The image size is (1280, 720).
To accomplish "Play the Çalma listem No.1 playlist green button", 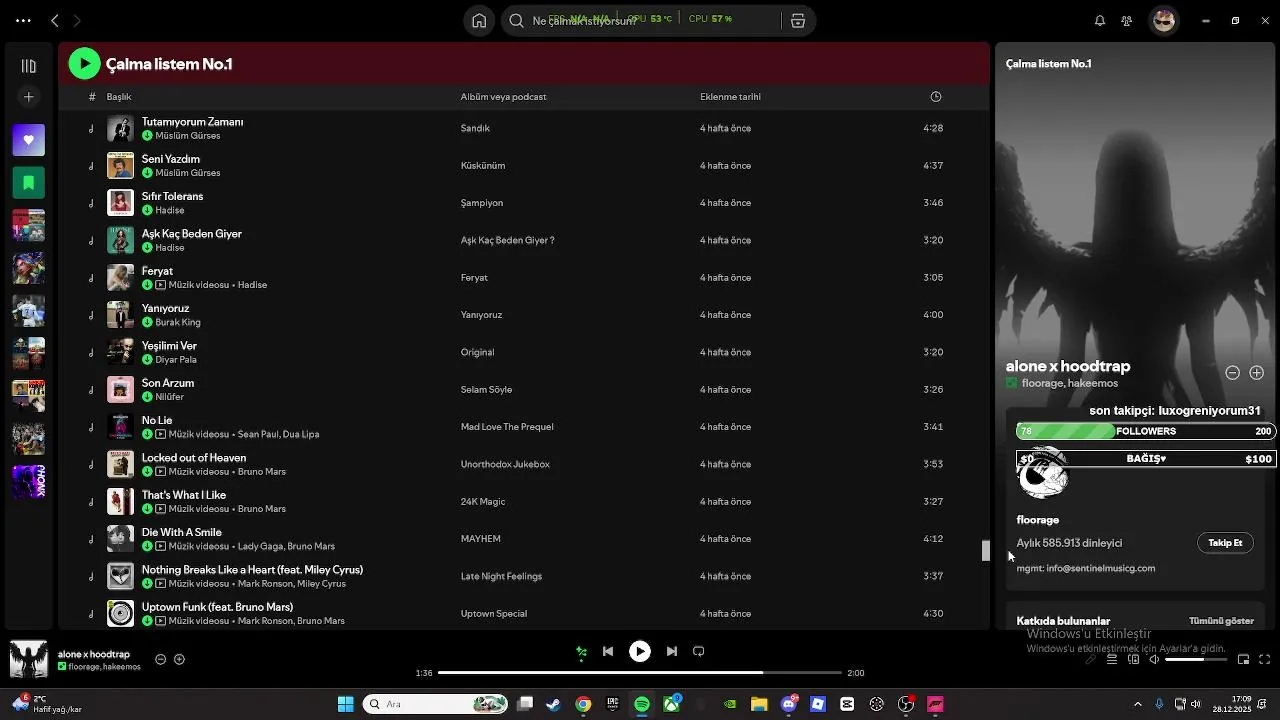I will [x=85, y=64].
